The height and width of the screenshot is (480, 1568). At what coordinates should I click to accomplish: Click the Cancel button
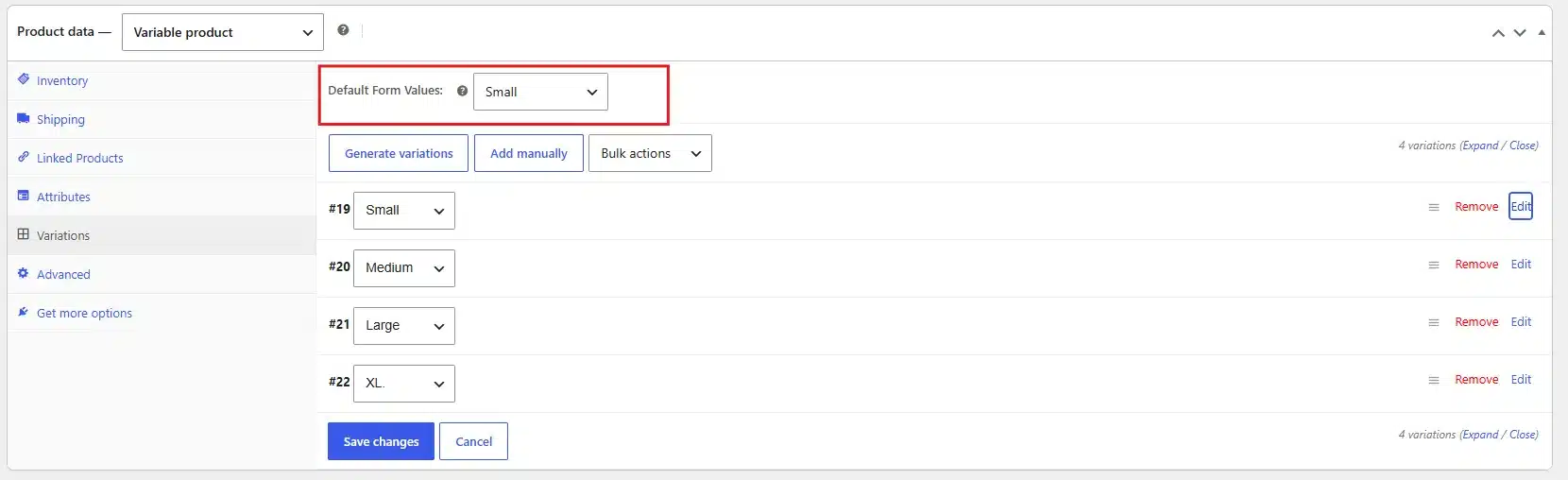pyautogui.click(x=473, y=441)
